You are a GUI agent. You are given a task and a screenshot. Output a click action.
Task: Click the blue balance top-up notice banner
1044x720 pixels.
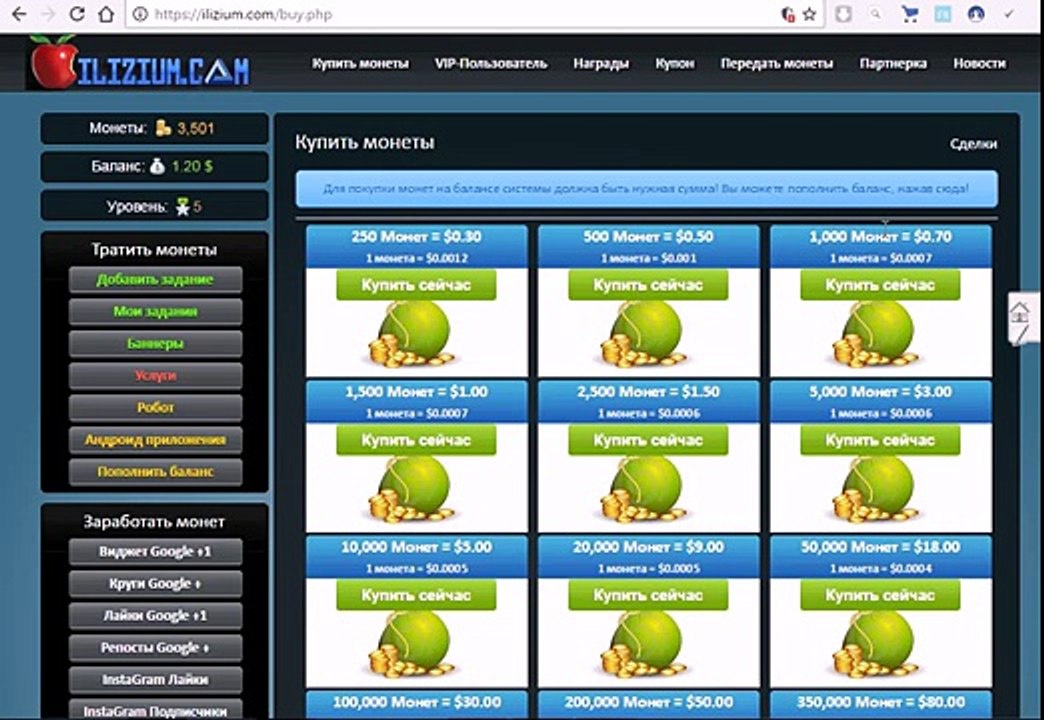[x=647, y=188]
